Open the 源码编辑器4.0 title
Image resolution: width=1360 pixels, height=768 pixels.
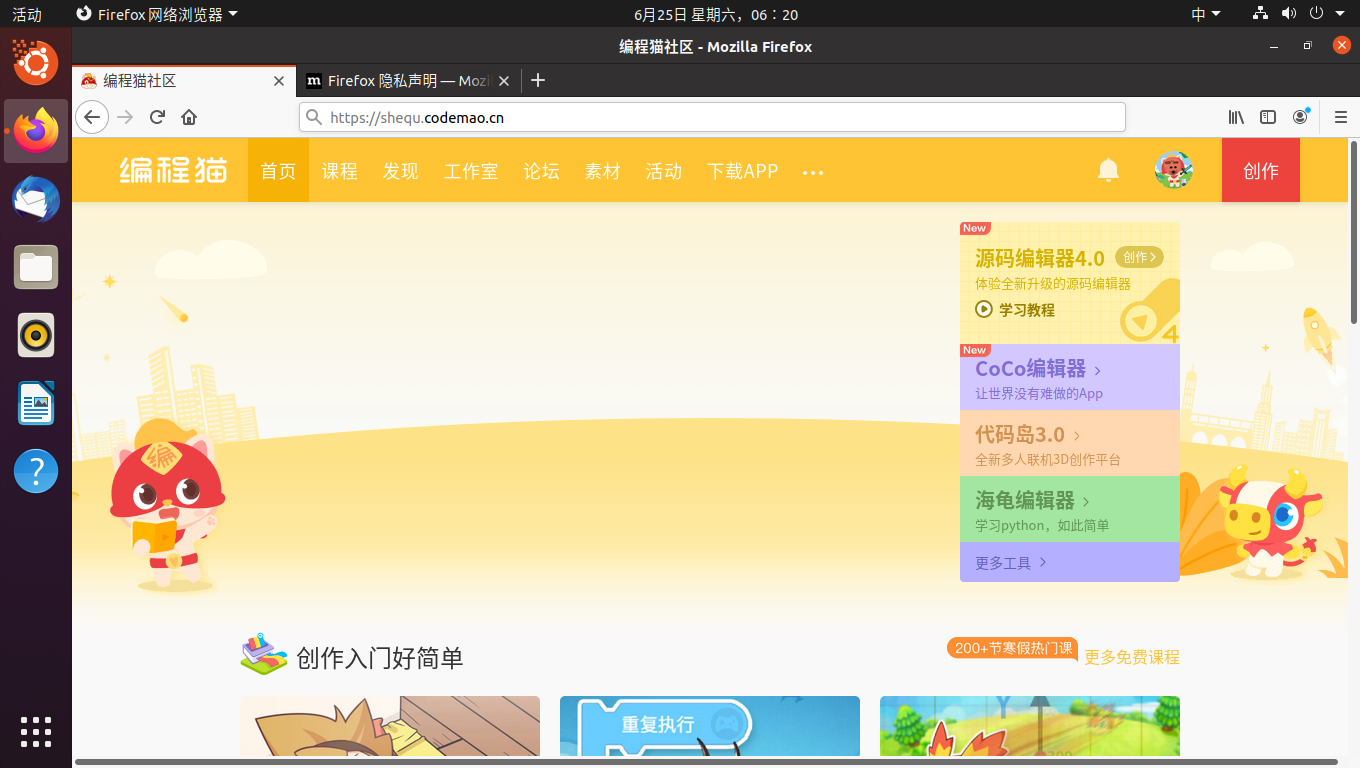(x=1040, y=258)
